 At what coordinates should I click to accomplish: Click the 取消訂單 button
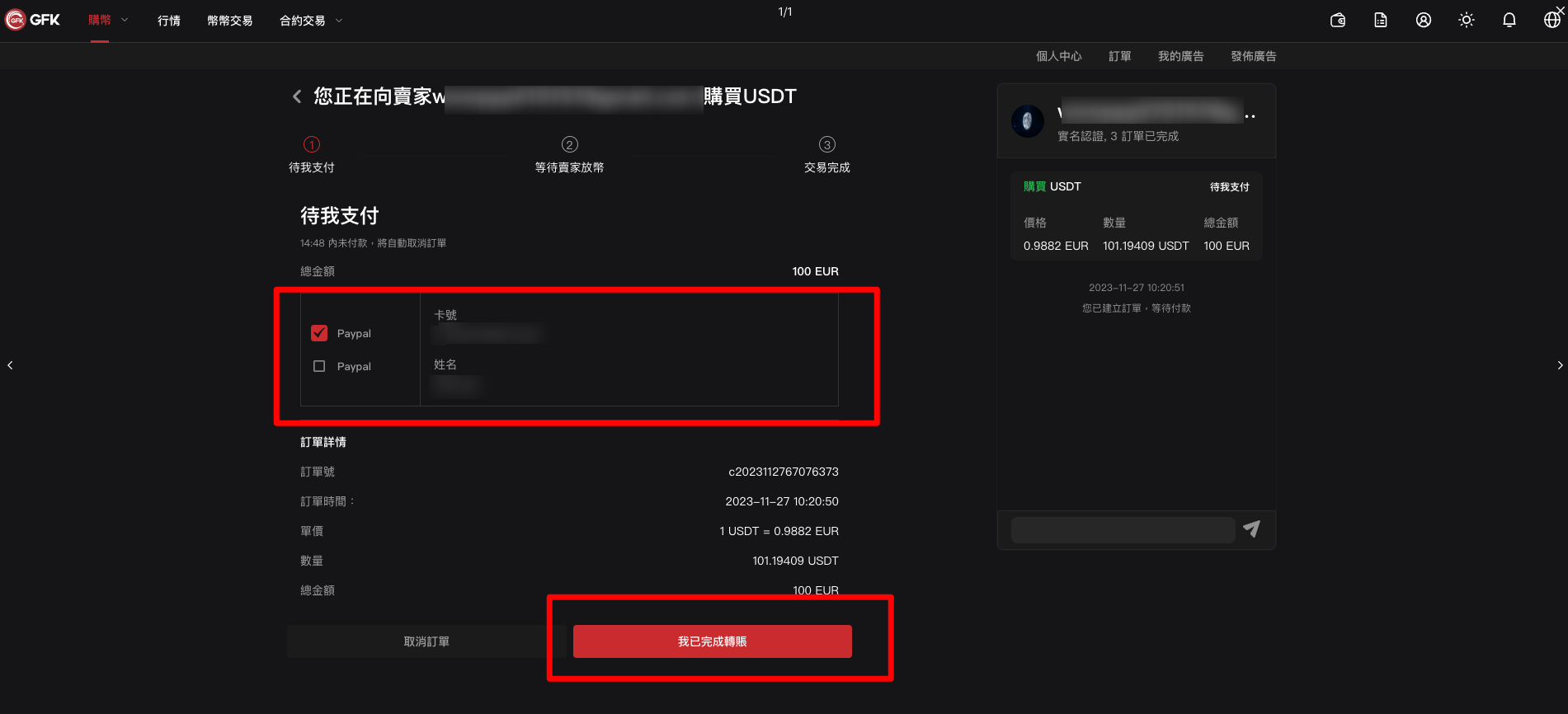pyautogui.click(x=426, y=641)
